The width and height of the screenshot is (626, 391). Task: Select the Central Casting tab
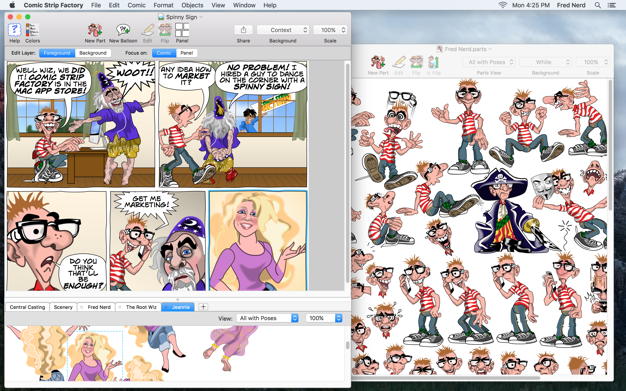(x=28, y=307)
